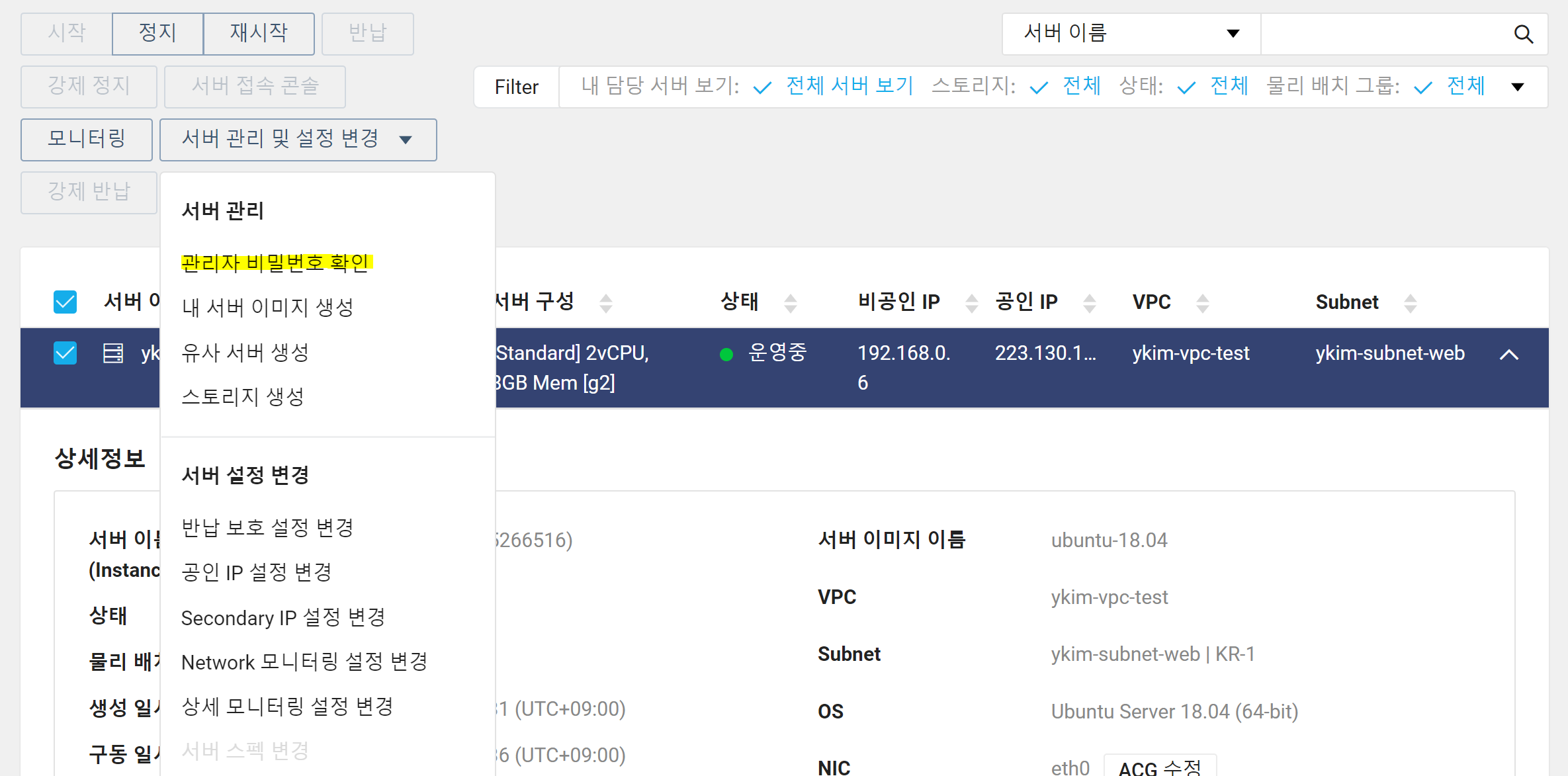Screen dimensions: 1568x776
Task: Sort by 공인 IP column arrows
Action: tap(1089, 303)
